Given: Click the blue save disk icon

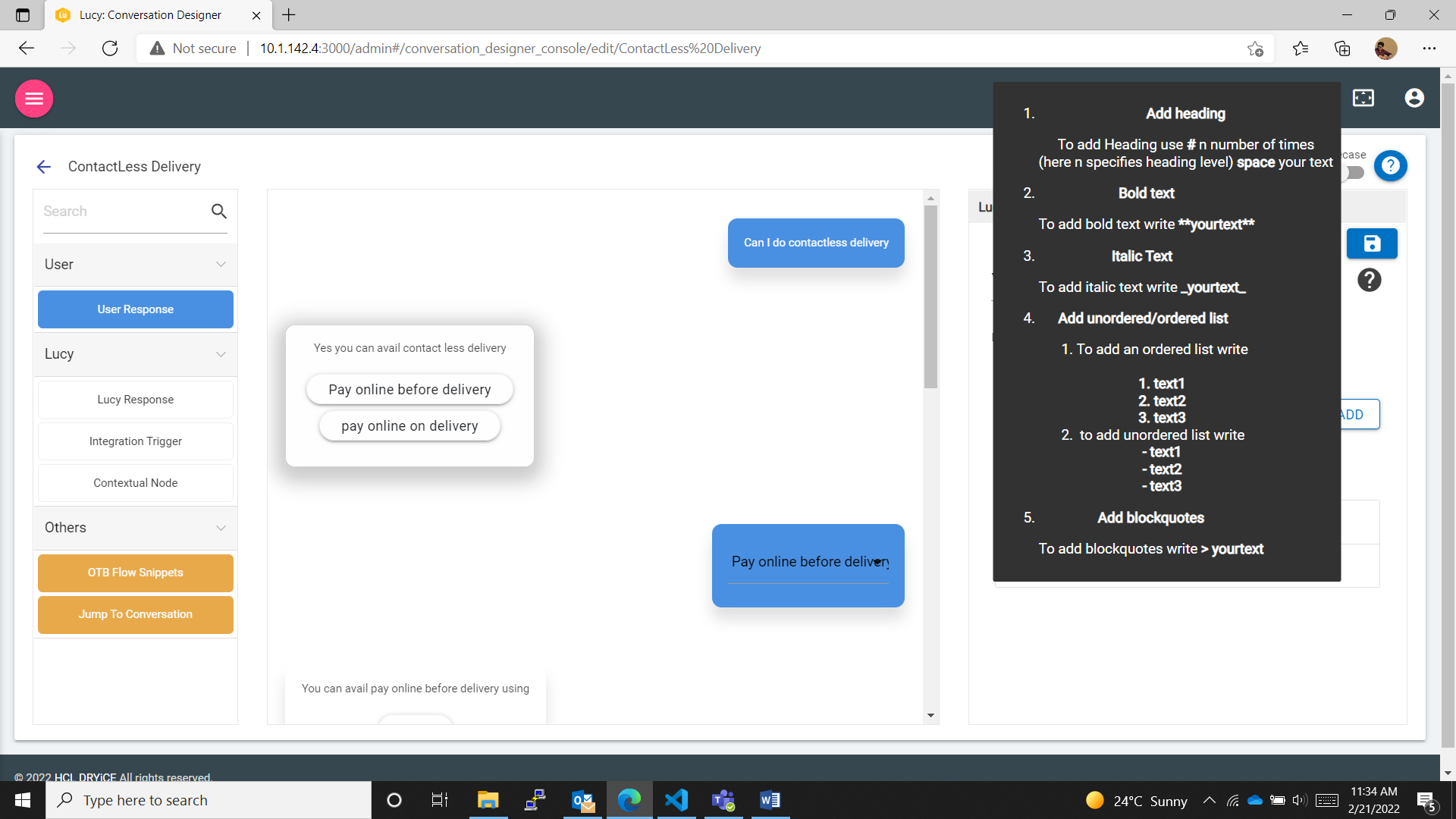Looking at the screenshot, I should click(x=1371, y=243).
